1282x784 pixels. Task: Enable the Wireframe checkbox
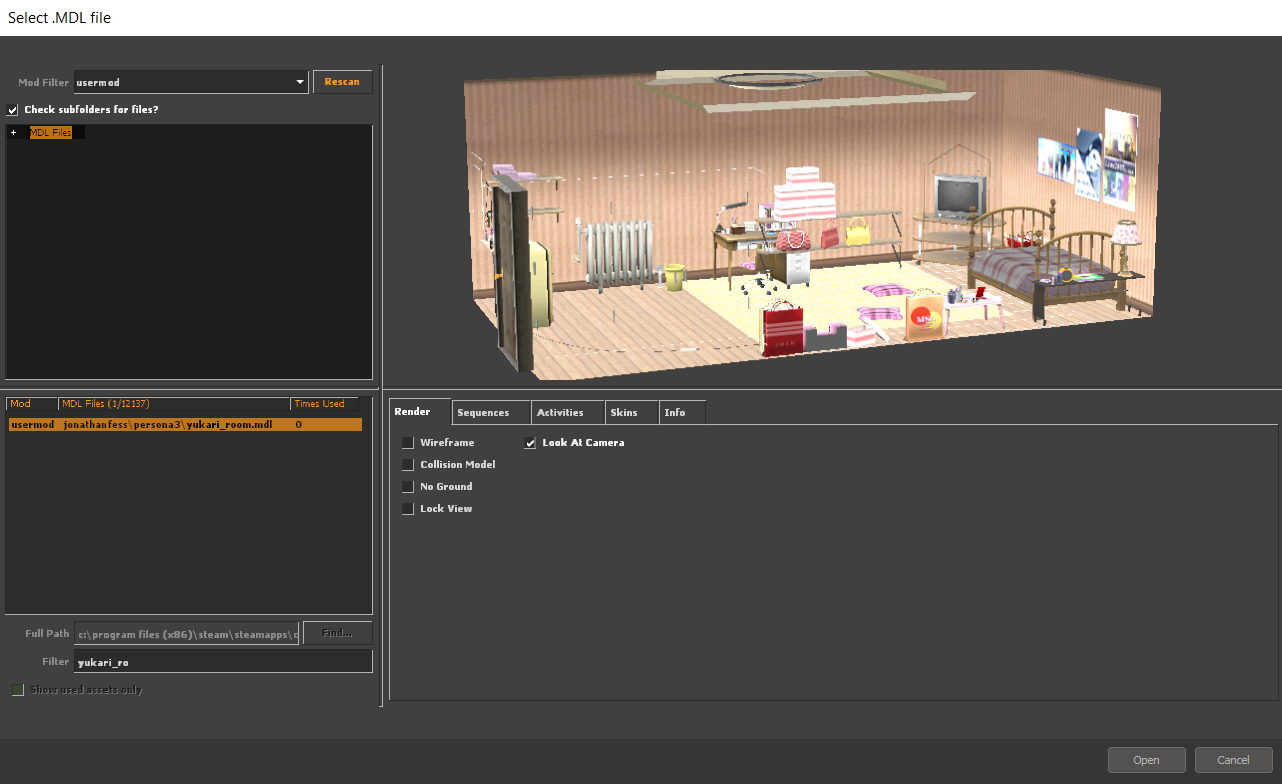click(x=408, y=443)
